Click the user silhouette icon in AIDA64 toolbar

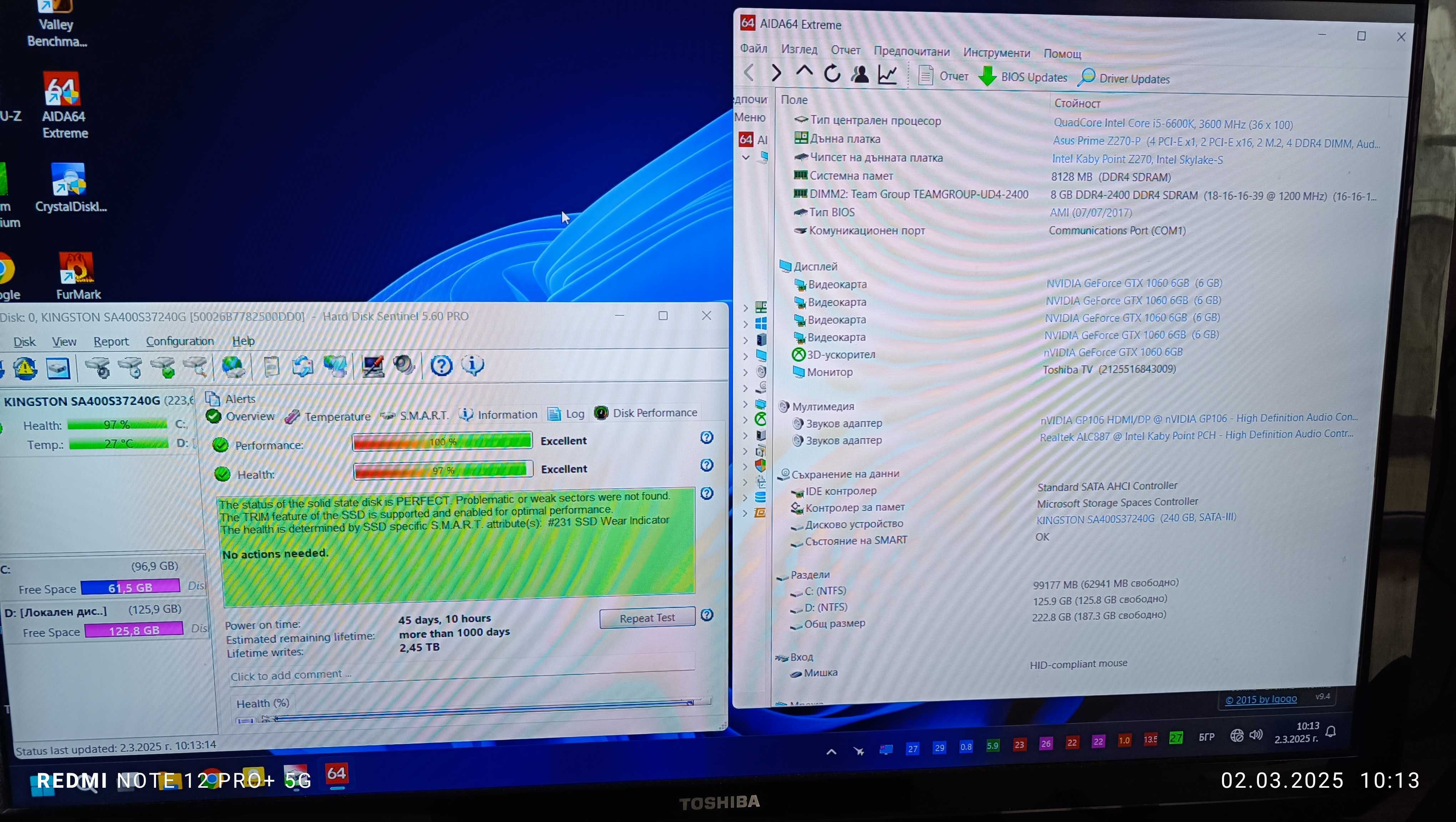click(860, 74)
